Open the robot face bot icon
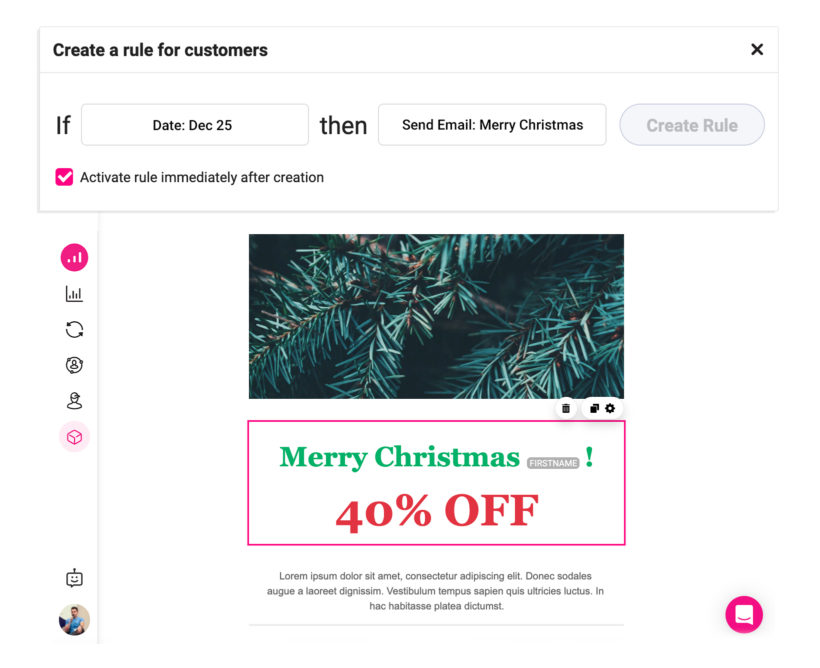This screenshot has width=820, height=668. pos(74,578)
